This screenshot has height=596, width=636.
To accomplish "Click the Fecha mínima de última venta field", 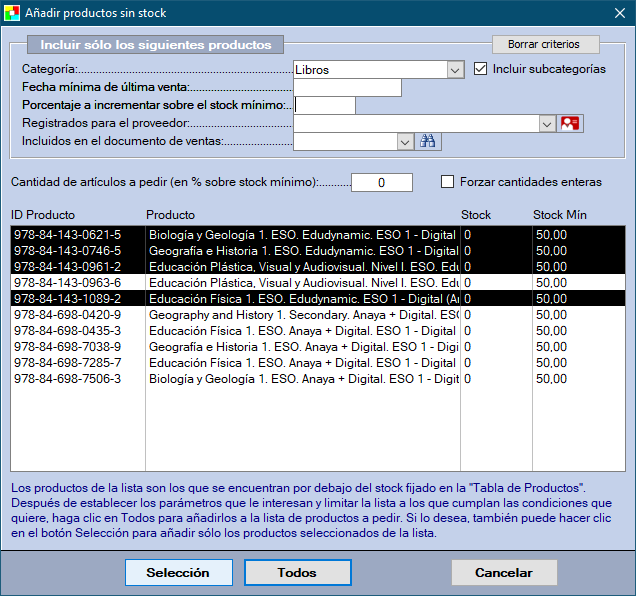I will (x=347, y=88).
